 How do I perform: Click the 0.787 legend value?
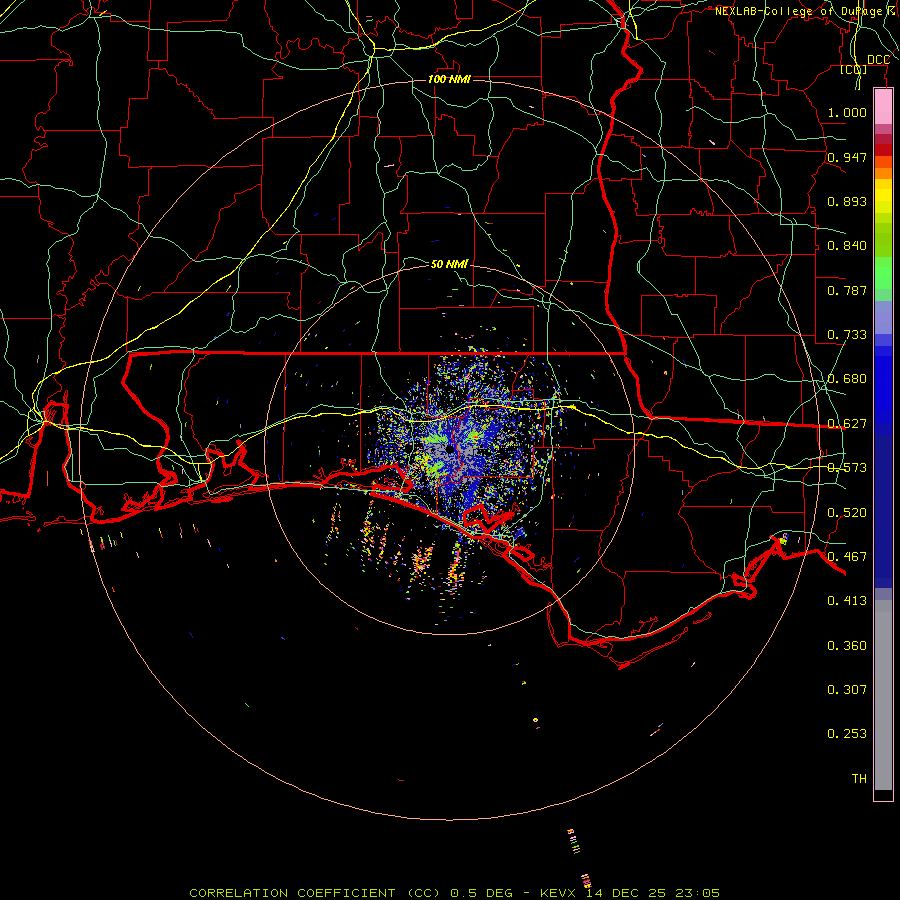coord(847,290)
